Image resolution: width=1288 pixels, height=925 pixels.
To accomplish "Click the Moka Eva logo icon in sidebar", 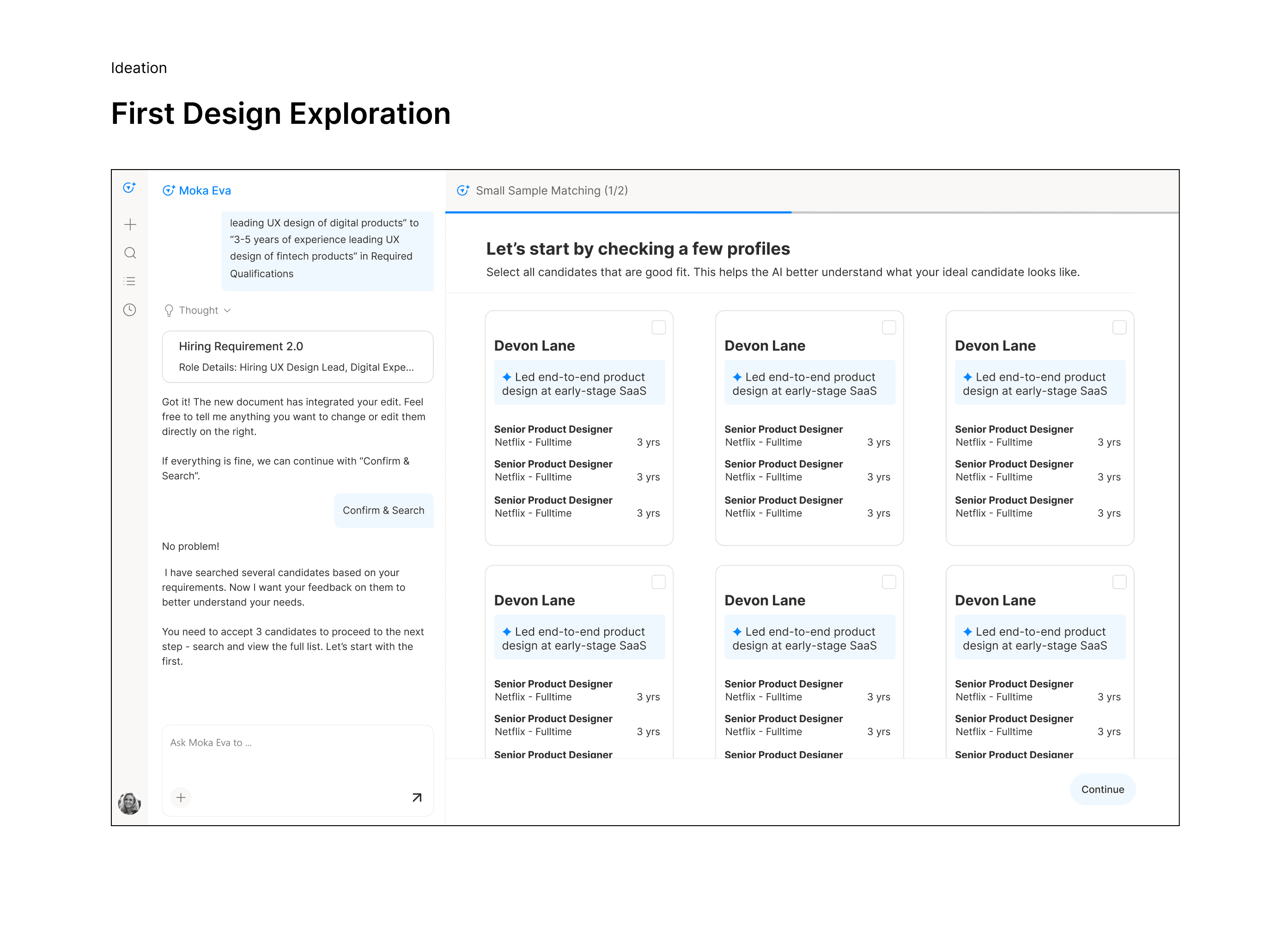I will pyautogui.click(x=129, y=188).
